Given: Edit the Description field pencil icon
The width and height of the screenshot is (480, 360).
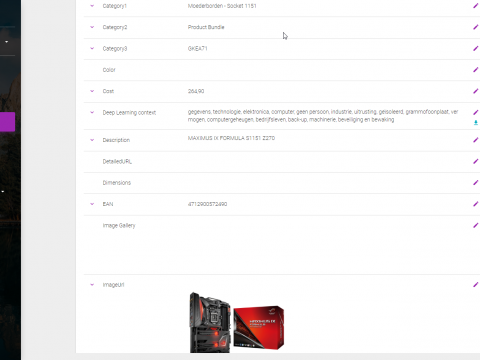Looking at the screenshot, I should [476, 140].
